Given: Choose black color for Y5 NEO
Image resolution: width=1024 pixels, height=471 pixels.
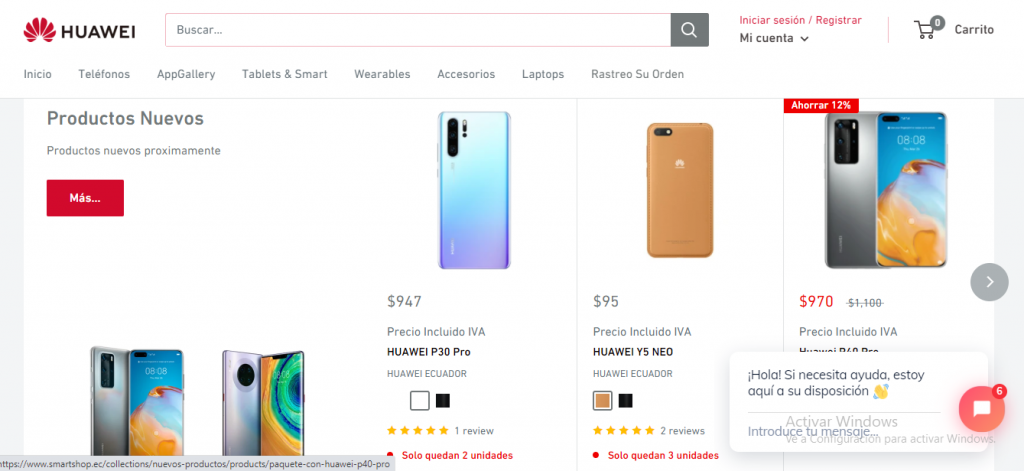Looking at the screenshot, I should pyautogui.click(x=625, y=401).
